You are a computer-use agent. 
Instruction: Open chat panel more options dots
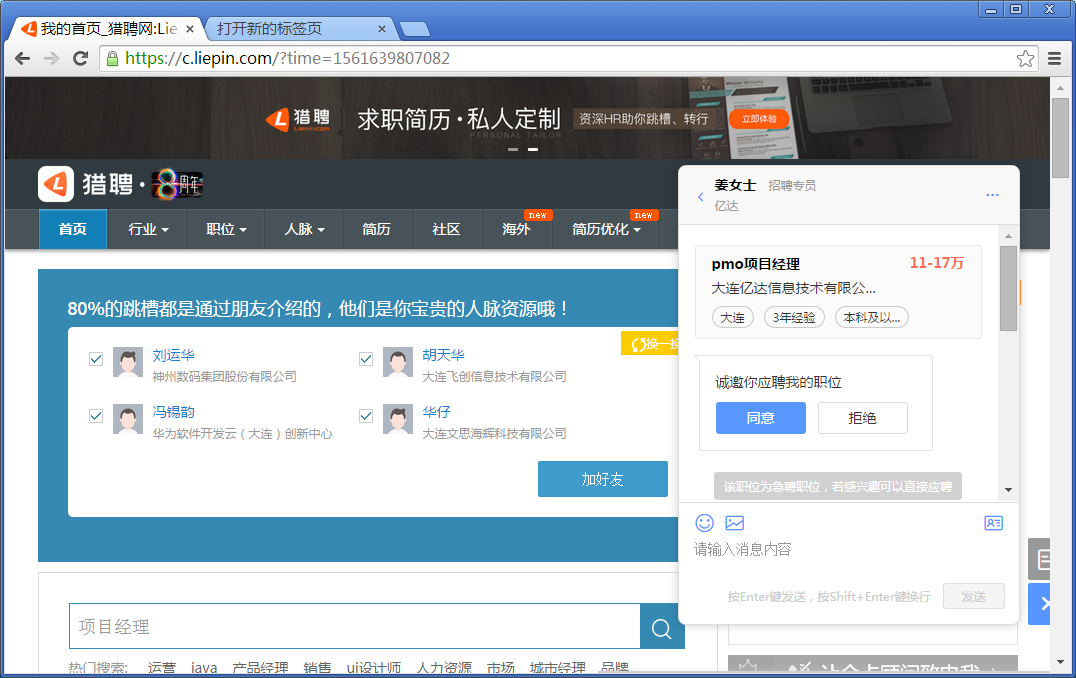(992, 195)
